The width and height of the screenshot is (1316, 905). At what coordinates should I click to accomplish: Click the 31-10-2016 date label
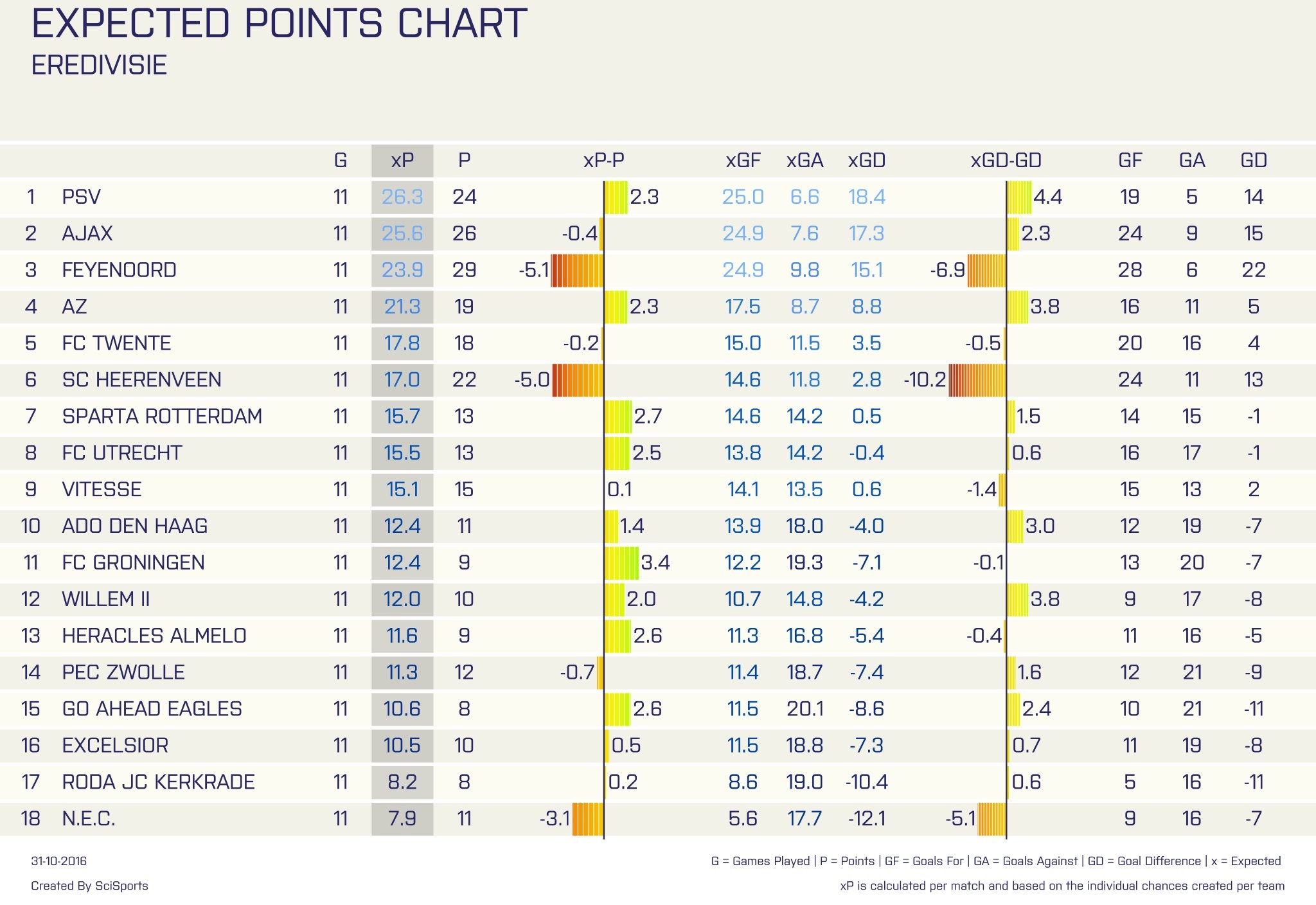pyautogui.click(x=58, y=861)
